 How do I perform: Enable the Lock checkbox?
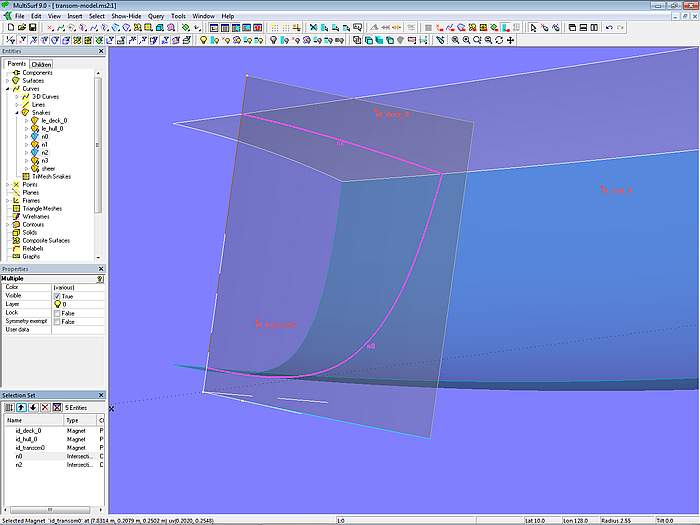click(x=57, y=313)
